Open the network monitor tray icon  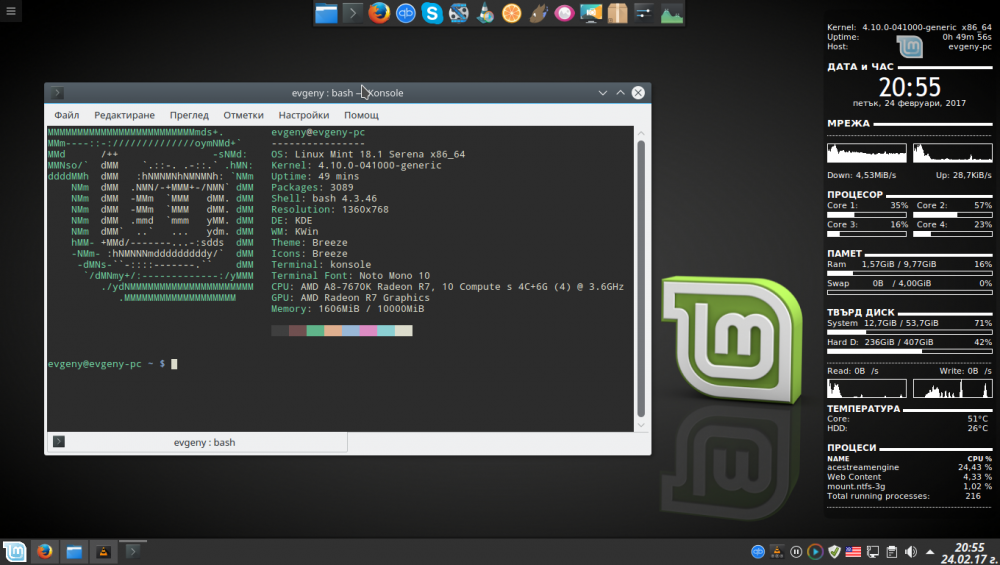point(872,552)
